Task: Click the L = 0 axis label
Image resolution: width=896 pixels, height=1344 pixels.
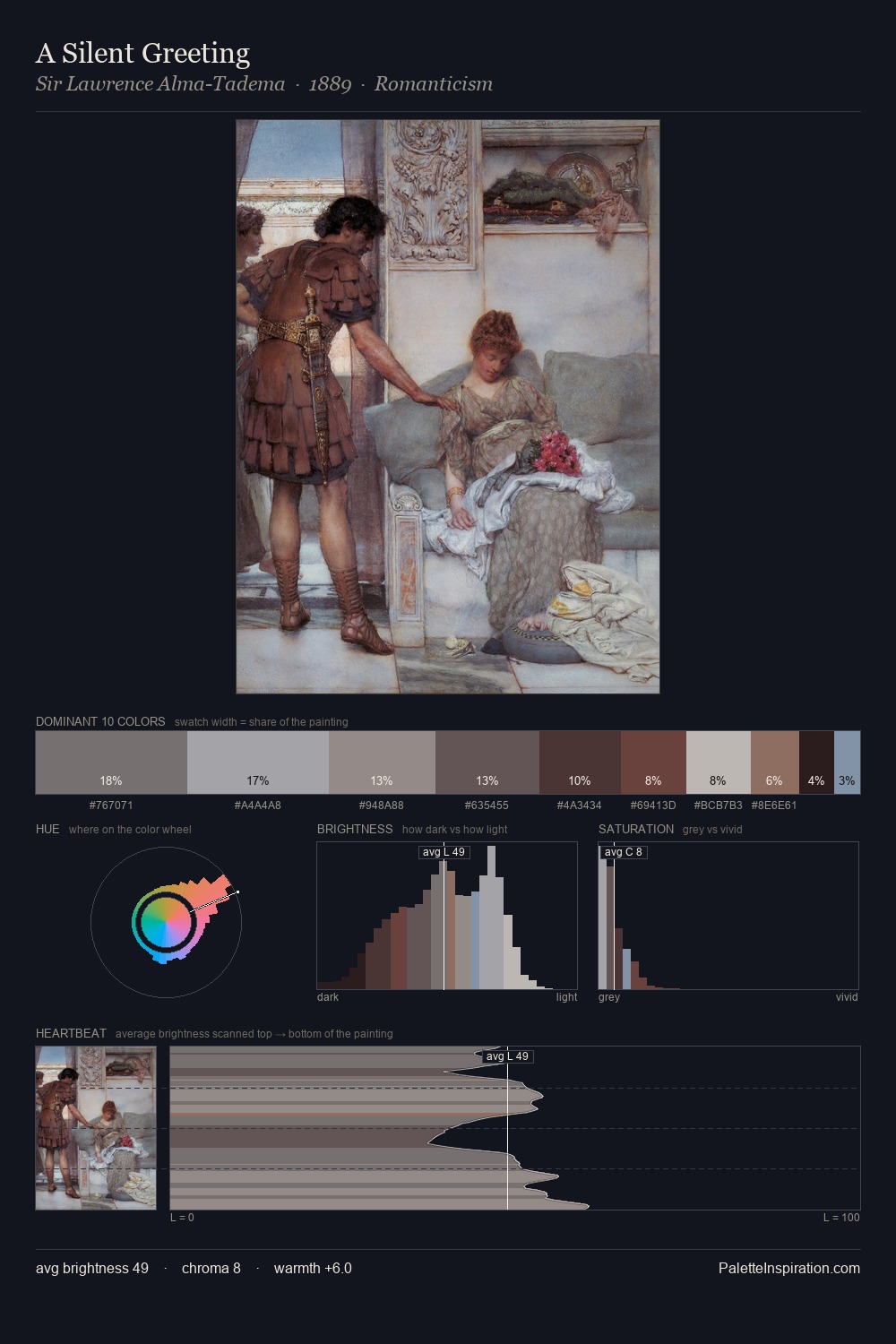Action: click(x=182, y=1217)
